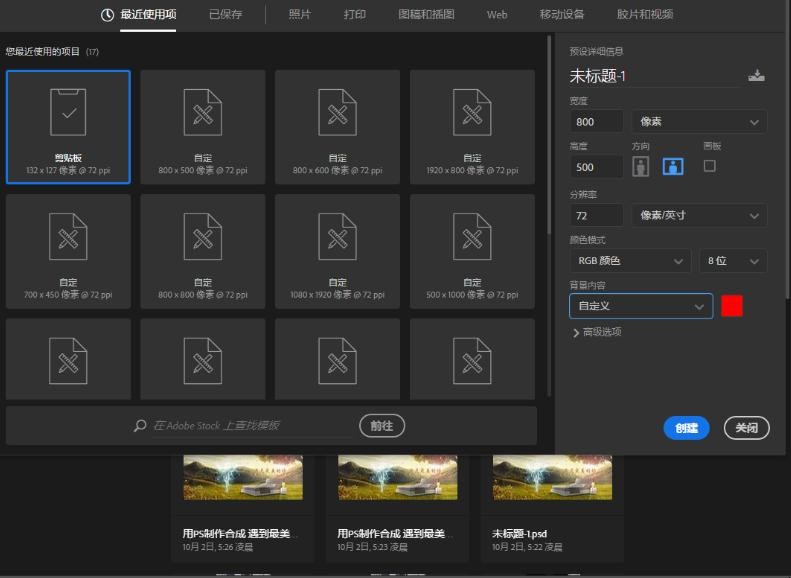Screen dimensions: 791x578
Task: Select portrait orientation icon
Action: (640, 167)
